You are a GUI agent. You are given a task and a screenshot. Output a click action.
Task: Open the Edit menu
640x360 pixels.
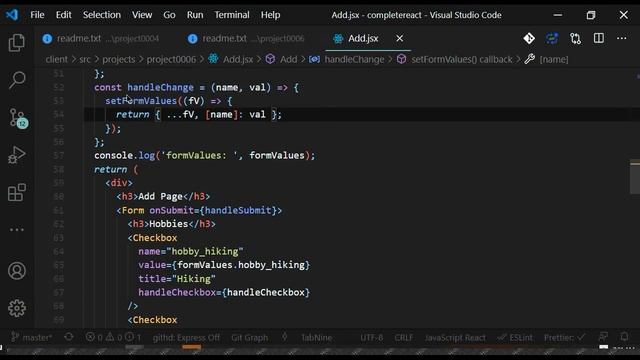click(64, 15)
